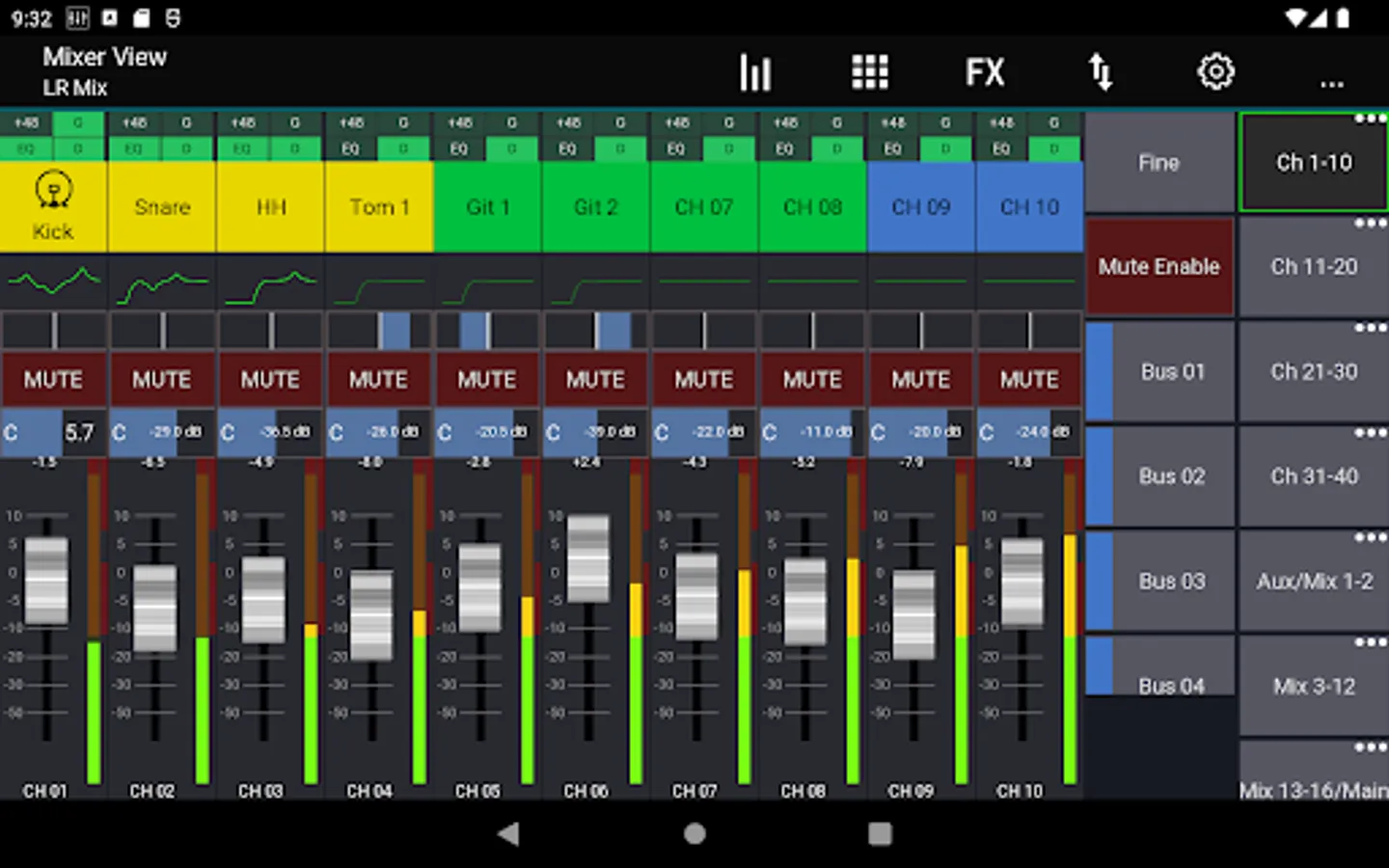
Task: Open the Snare channel name strip
Action: [x=162, y=207]
